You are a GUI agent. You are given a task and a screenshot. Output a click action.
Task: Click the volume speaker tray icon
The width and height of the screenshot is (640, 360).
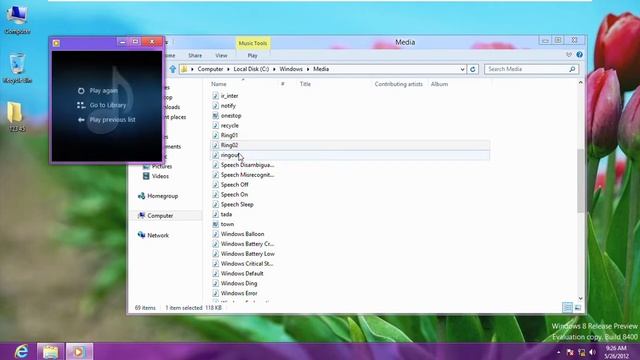click(593, 352)
